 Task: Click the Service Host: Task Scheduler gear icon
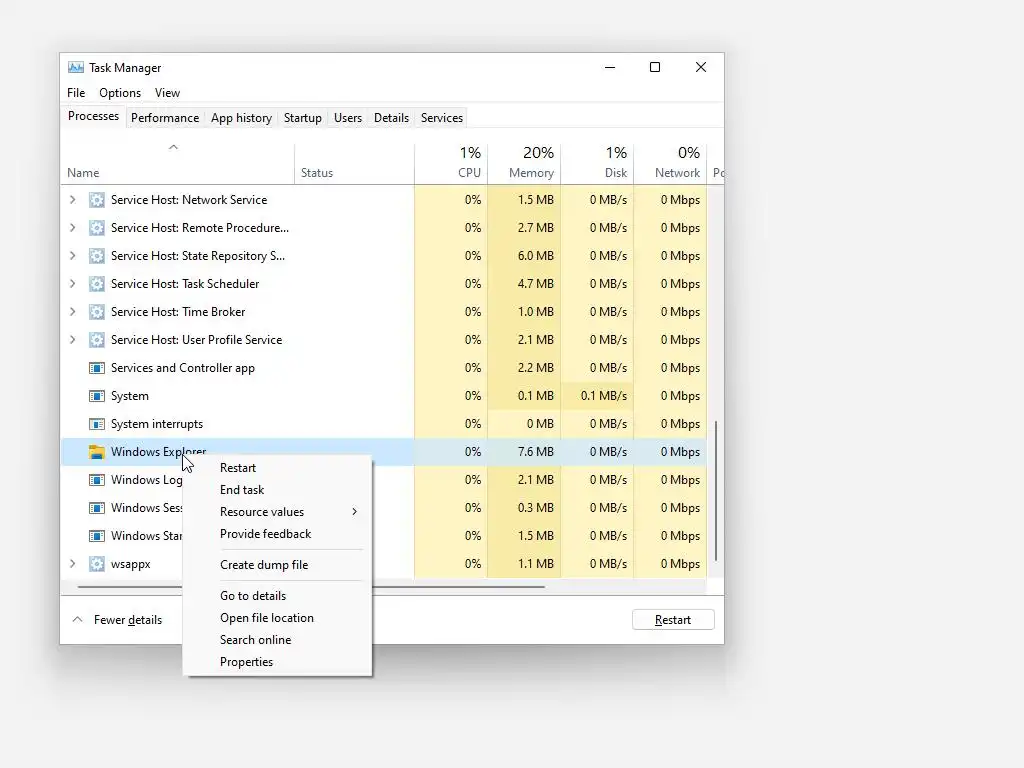pyautogui.click(x=97, y=284)
